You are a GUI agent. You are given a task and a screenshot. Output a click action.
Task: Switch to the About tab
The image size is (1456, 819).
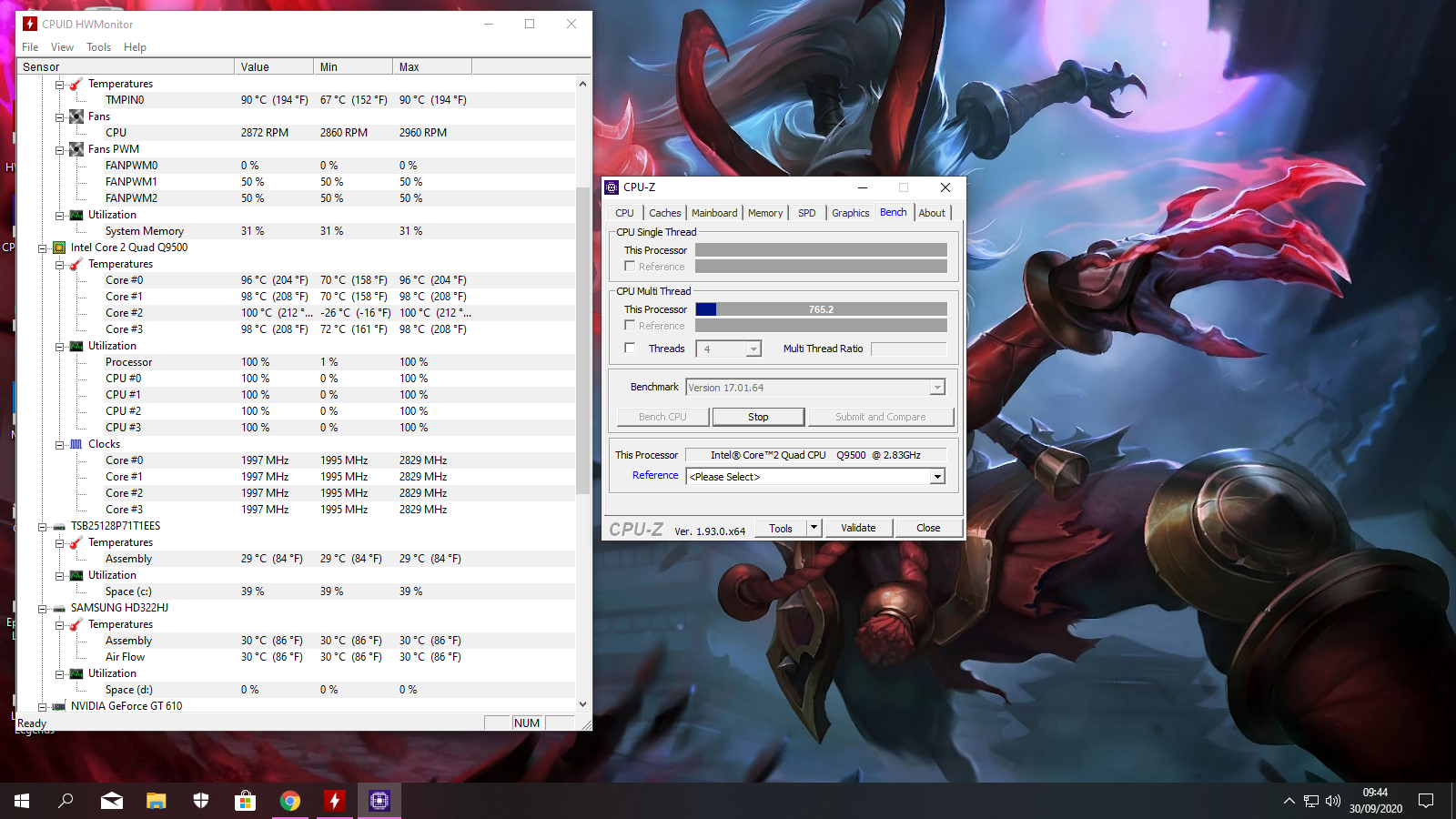click(932, 213)
